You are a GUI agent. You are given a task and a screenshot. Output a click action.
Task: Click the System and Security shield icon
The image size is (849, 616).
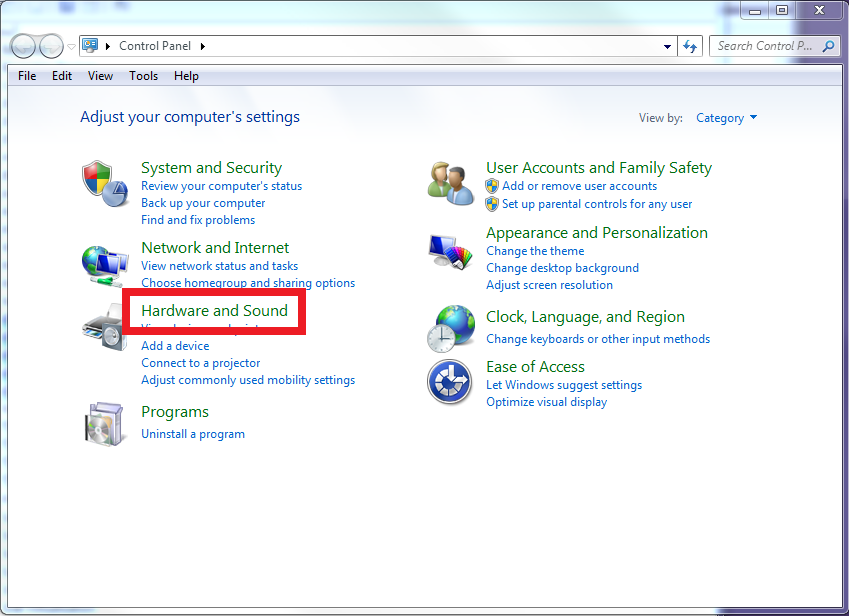[x=104, y=184]
